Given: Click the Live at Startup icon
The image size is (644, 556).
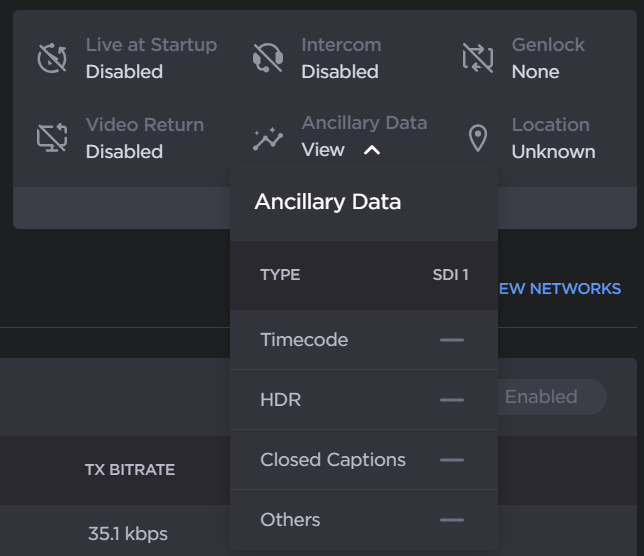Looking at the screenshot, I should pyautogui.click(x=52, y=58).
